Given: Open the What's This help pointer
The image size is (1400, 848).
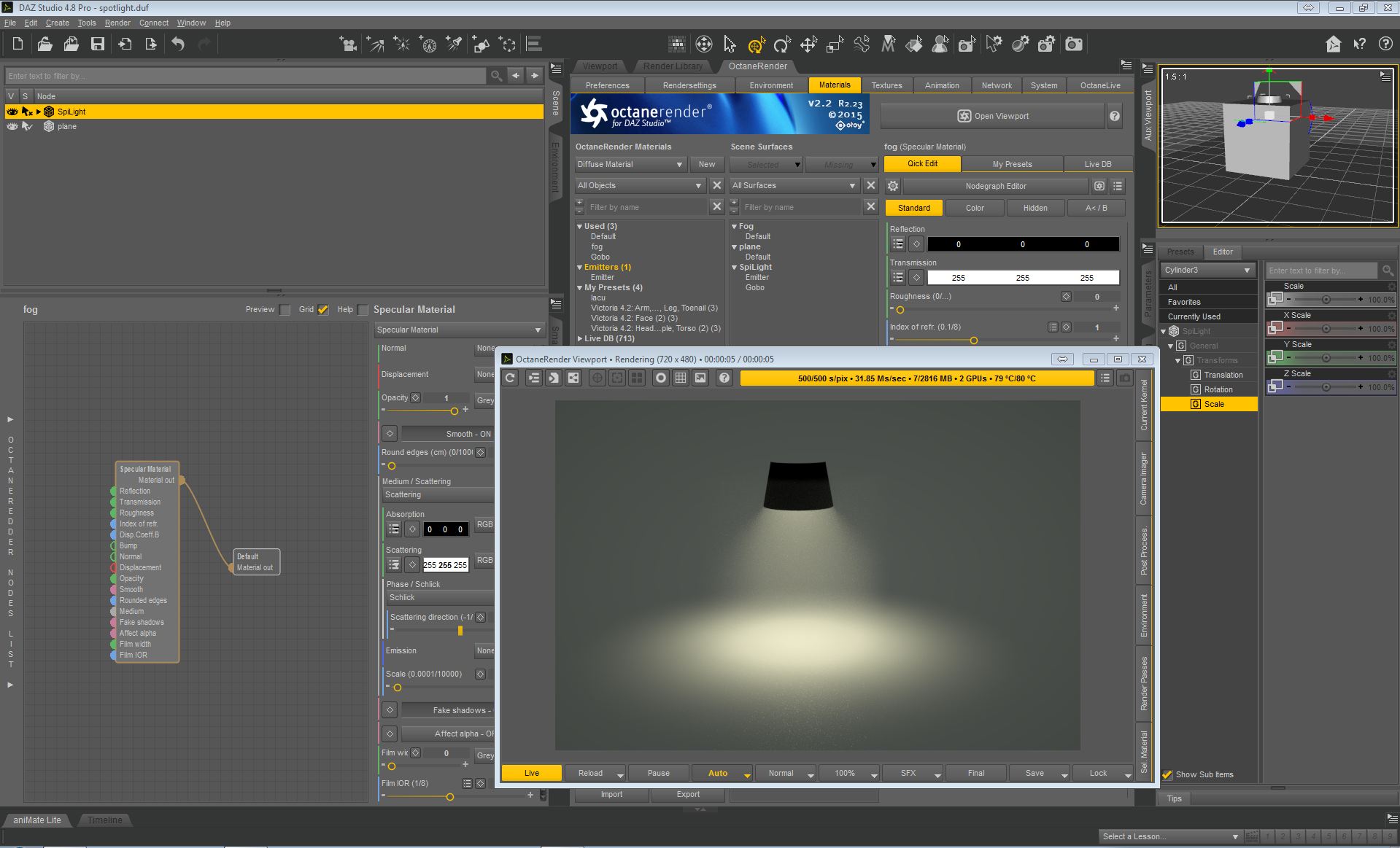Looking at the screenshot, I should click(x=1359, y=44).
